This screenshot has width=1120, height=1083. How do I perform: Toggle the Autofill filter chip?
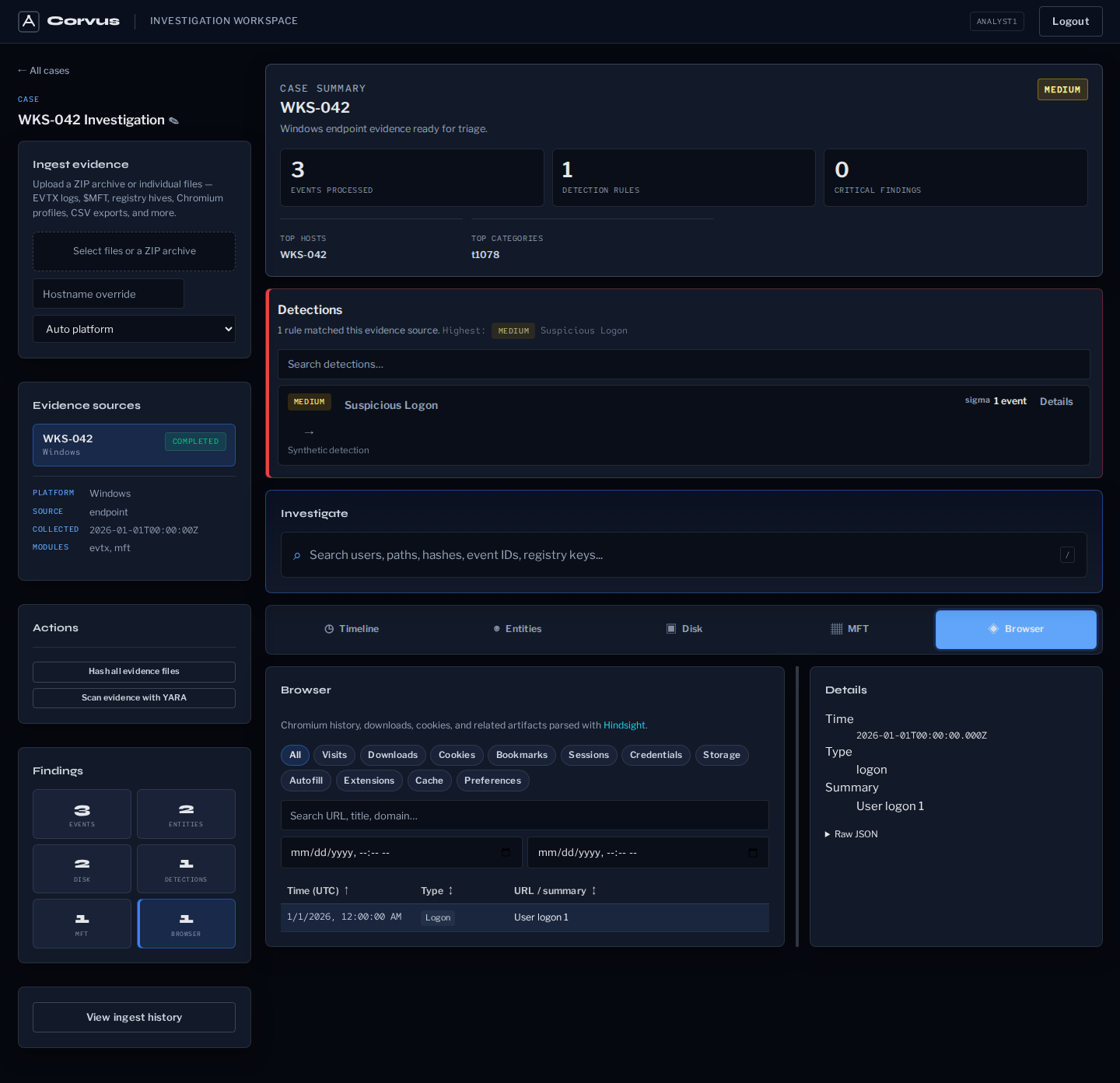point(306,781)
